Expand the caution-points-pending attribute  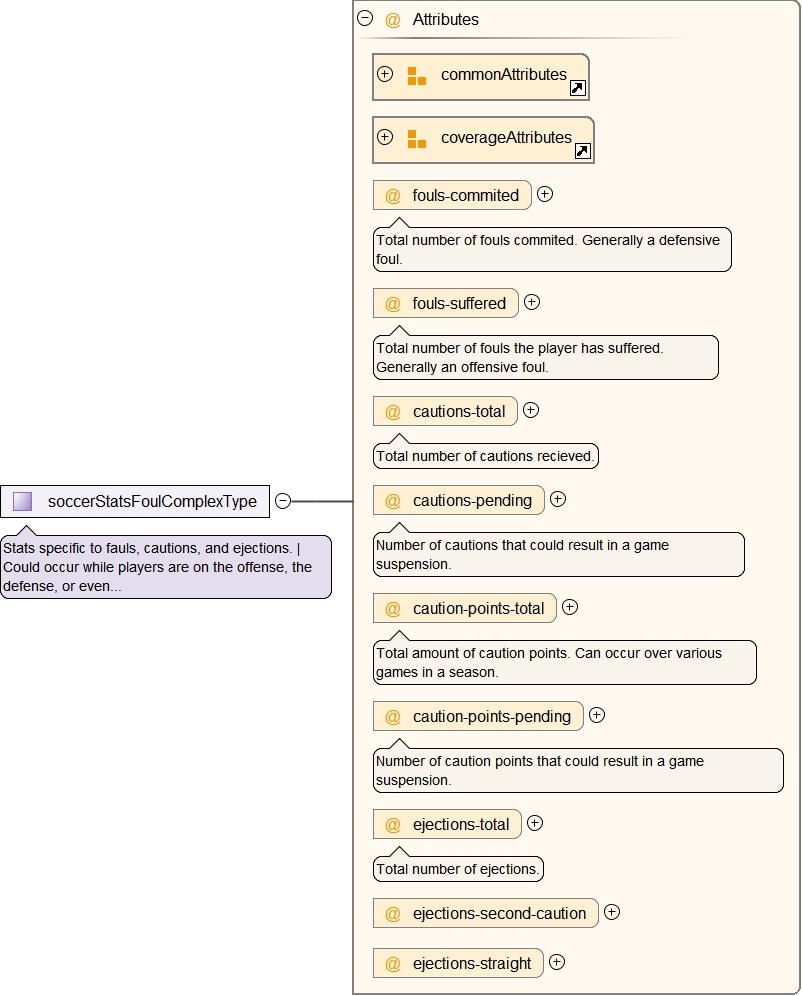tap(597, 715)
